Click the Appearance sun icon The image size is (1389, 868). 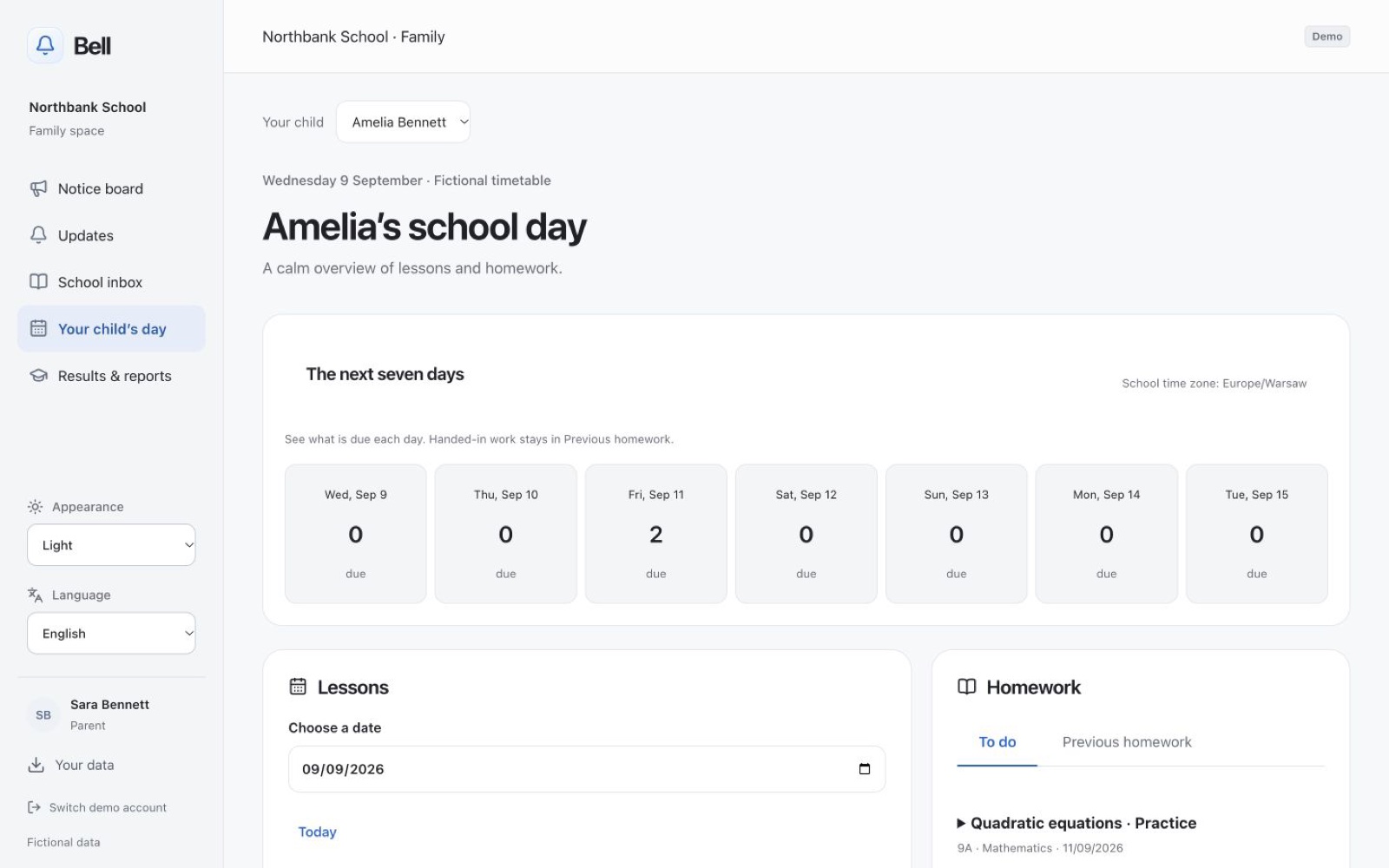[35, 507]
